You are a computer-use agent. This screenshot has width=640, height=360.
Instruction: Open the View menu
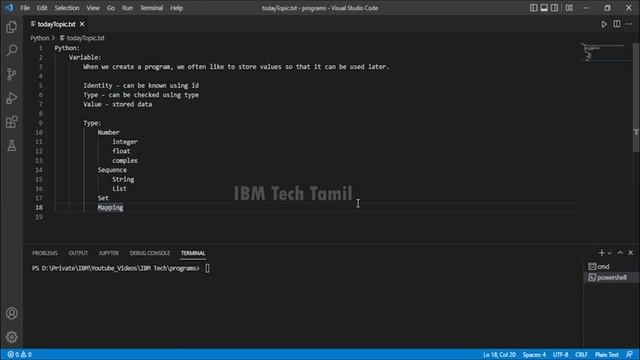click(93, 8)
